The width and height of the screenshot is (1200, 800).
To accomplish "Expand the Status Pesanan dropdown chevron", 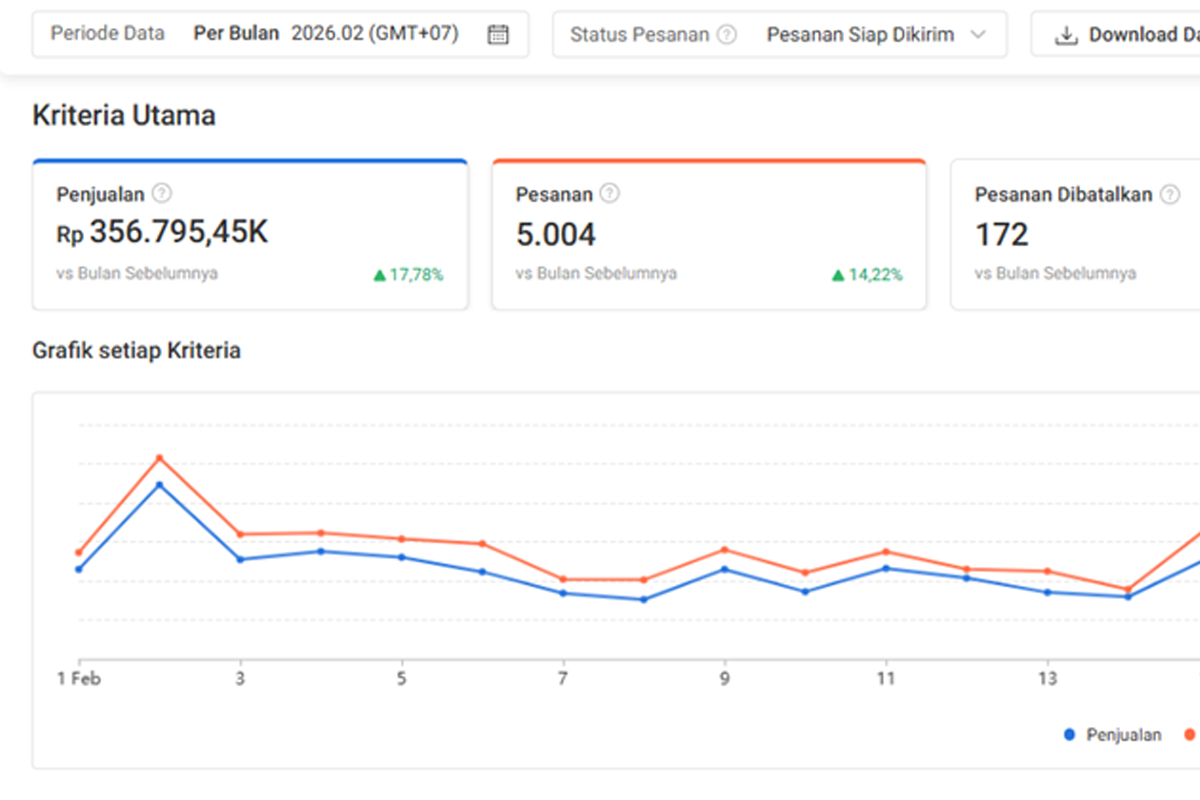I will (978, 34).
